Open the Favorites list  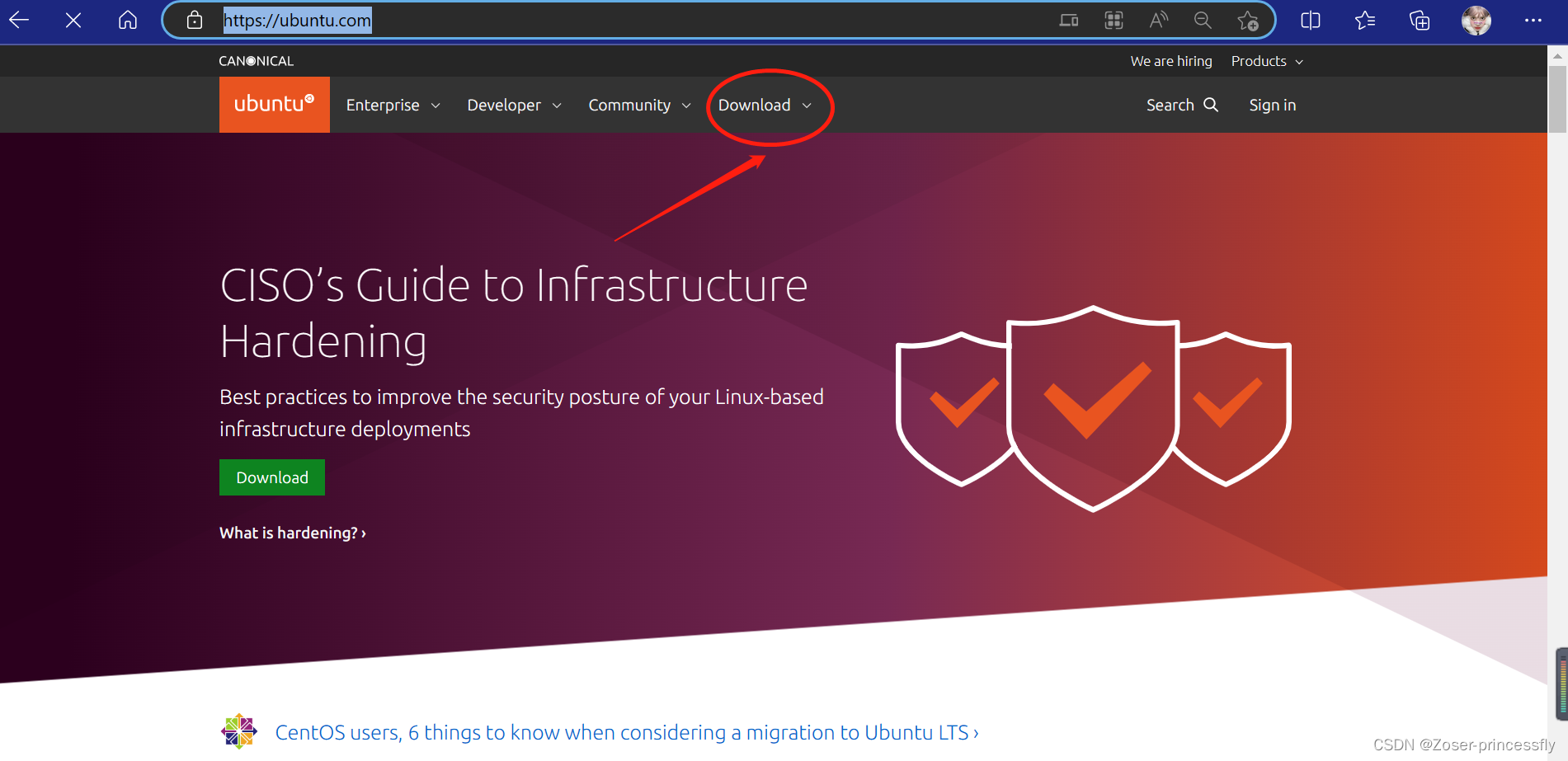coord(1365,21)
